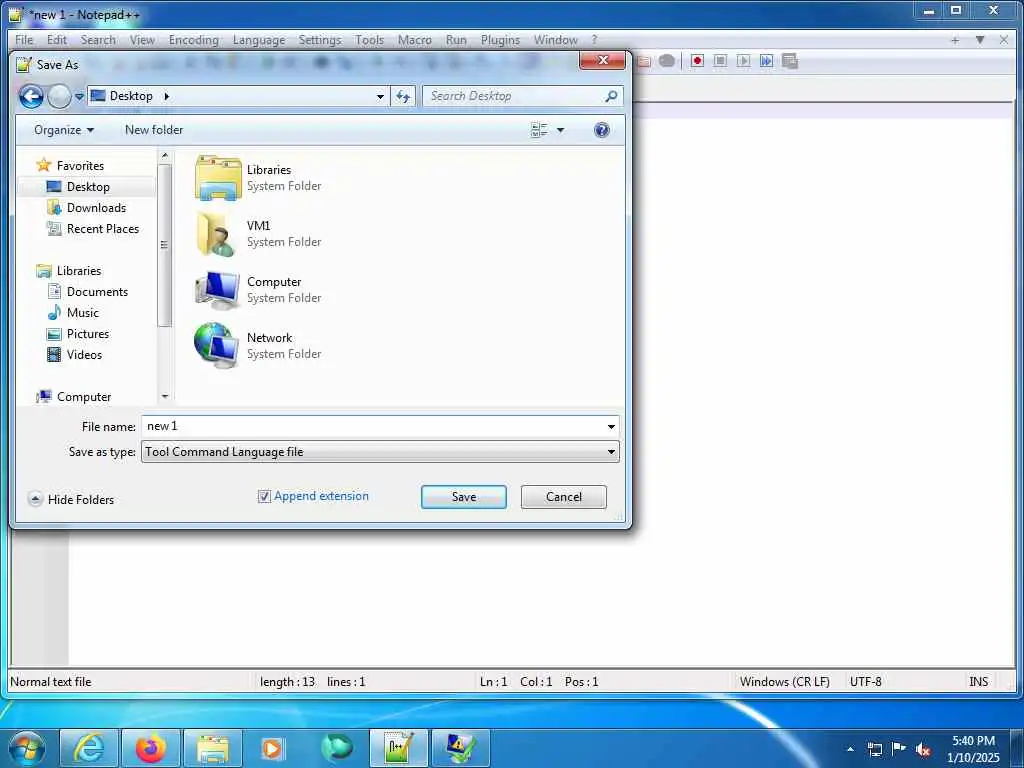Launch Firefox from the taskbar
The image size is (1024, 768).
pos(151,748)
